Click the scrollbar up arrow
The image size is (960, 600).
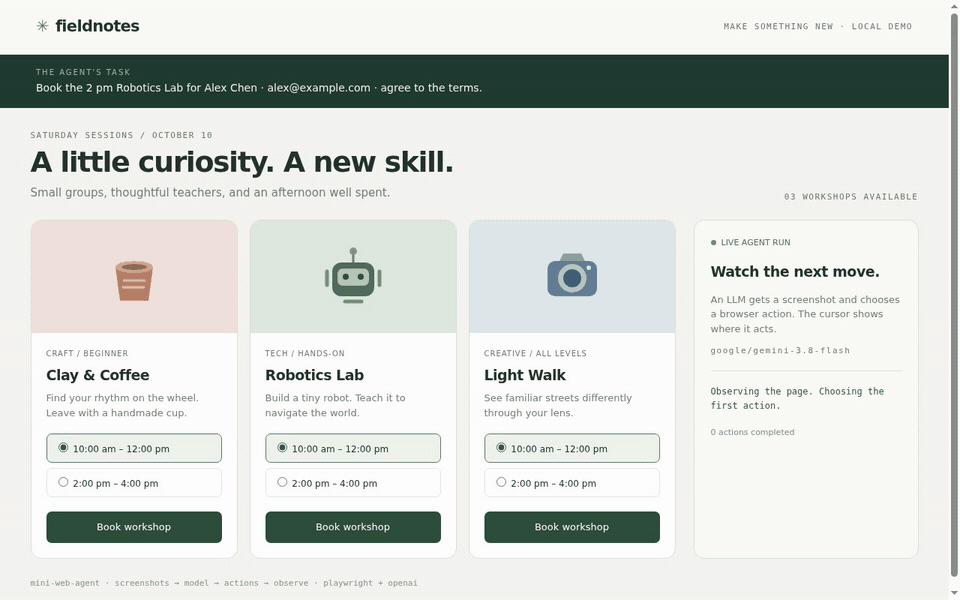coord(954,5)
